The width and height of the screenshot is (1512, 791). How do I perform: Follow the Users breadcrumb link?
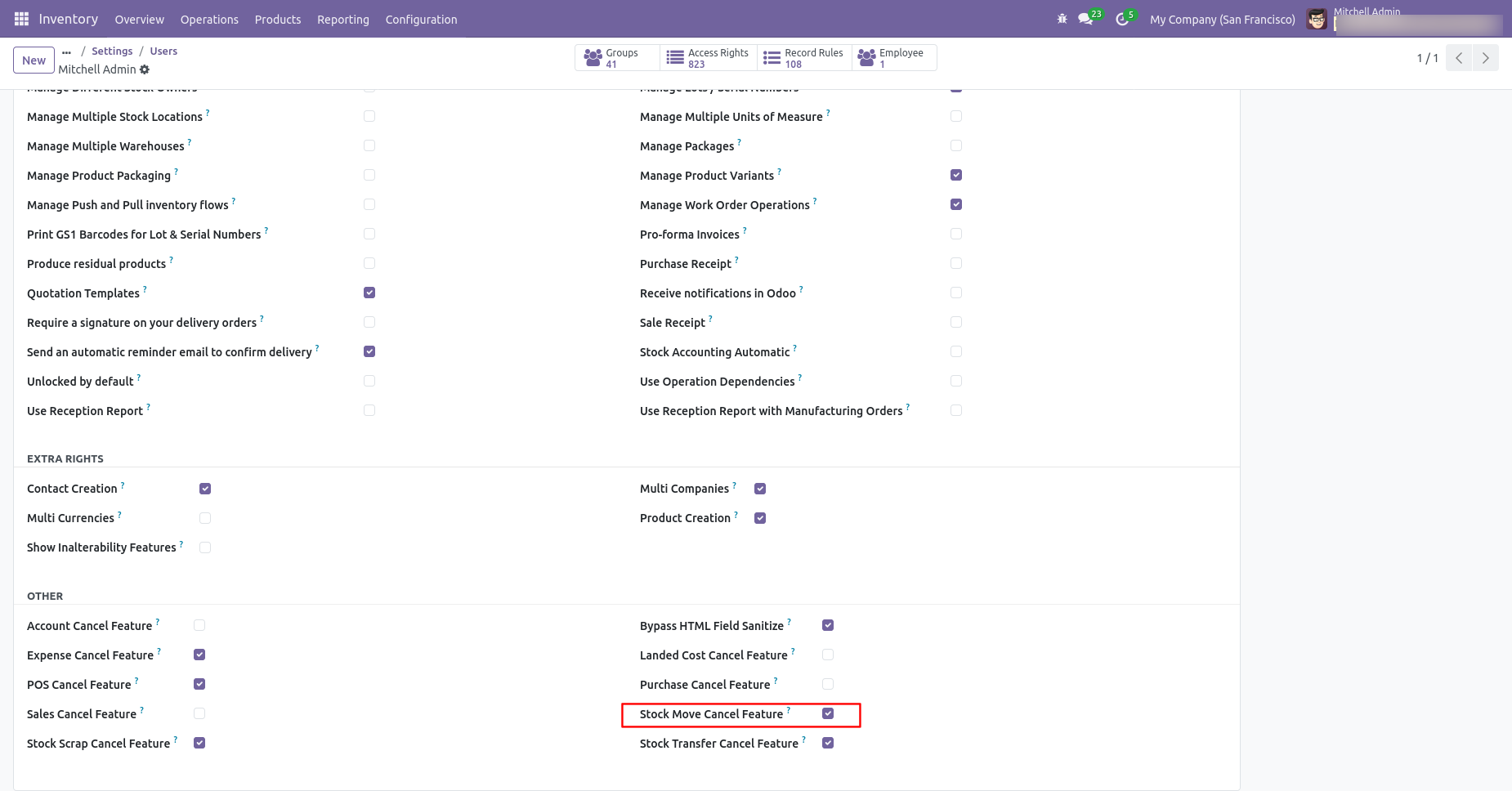[x=163, y=51]
